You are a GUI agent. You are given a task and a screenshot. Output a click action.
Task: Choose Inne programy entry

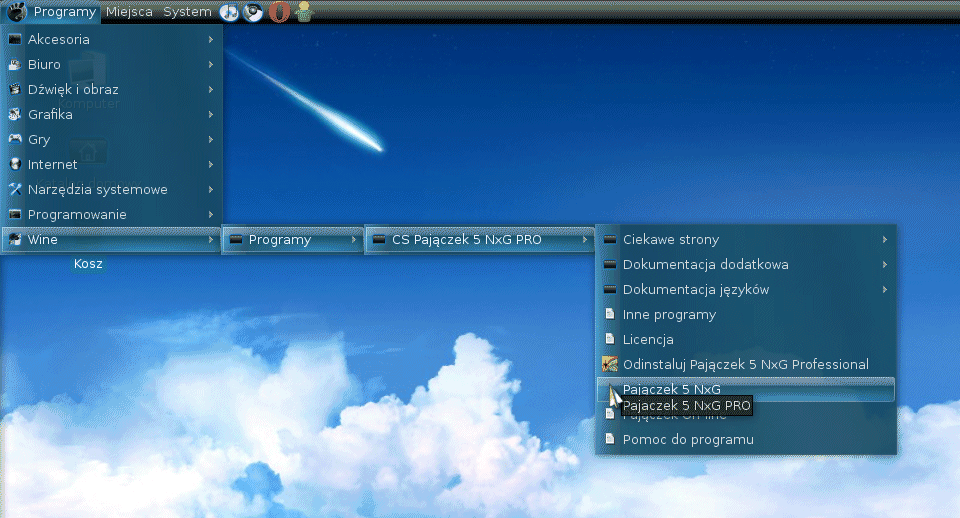746,315
